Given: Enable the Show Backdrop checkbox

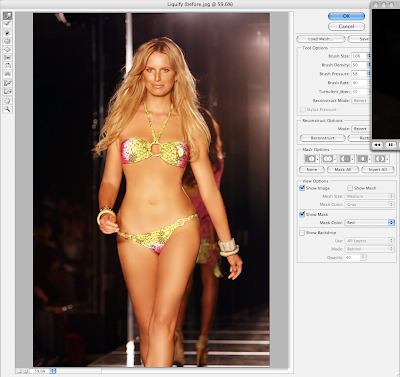Looking at the screenshot, I should (302, 233).
